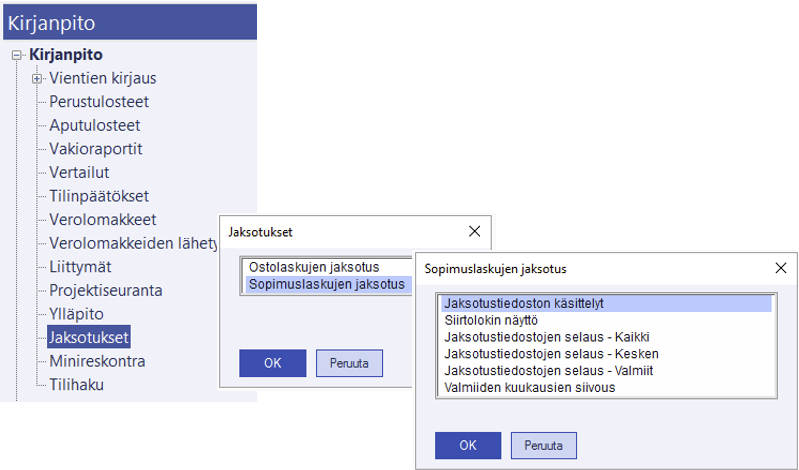Confirm with OK in Sopimuslaskujen jaksotus dialog

[467, 445]
